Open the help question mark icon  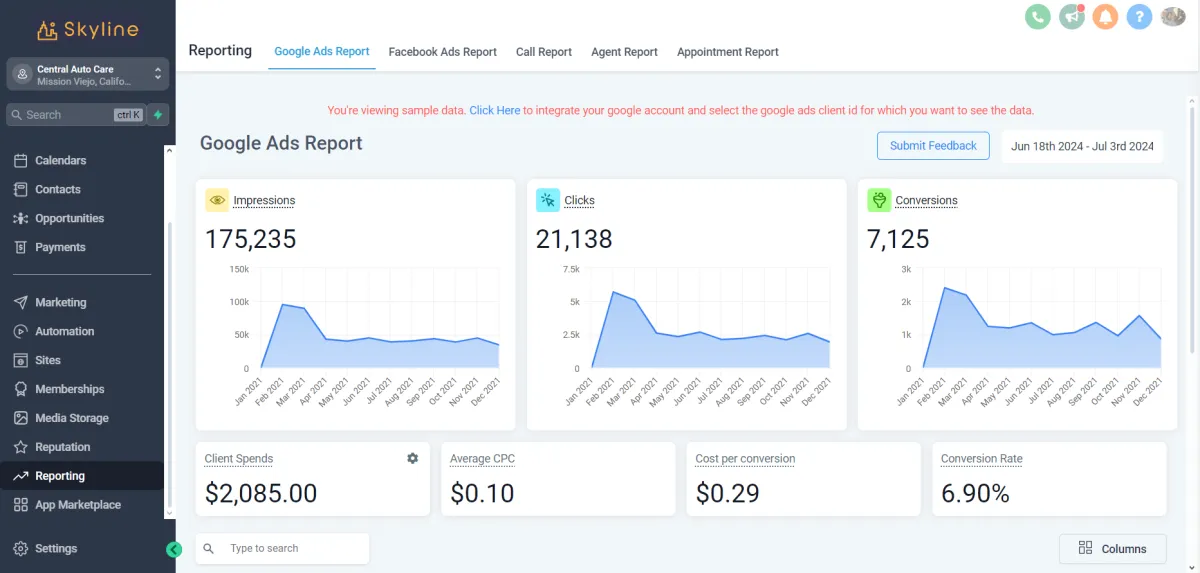click(1139, 17)
